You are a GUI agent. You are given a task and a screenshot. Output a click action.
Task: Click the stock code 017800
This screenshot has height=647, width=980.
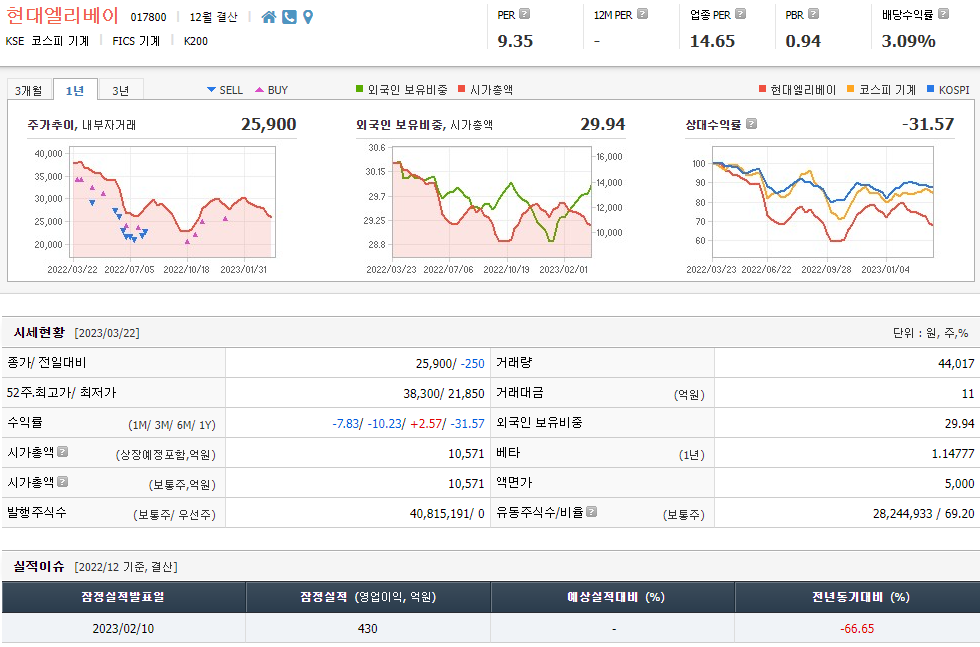click(148, 18)
